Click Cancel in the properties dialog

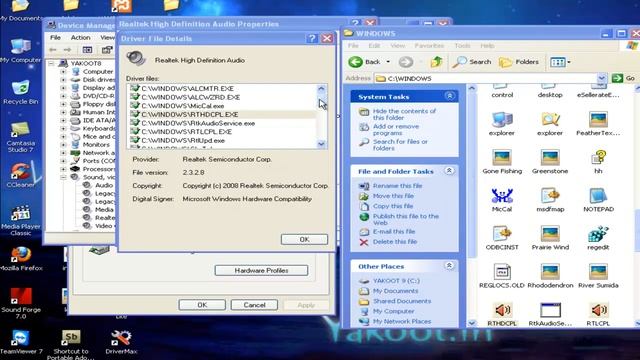coord(254,305)
